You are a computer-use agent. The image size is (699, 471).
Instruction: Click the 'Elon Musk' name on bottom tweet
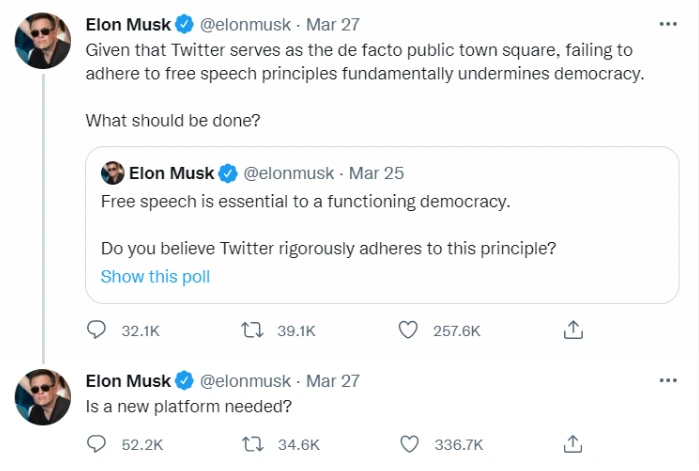(x=129, y=381)
